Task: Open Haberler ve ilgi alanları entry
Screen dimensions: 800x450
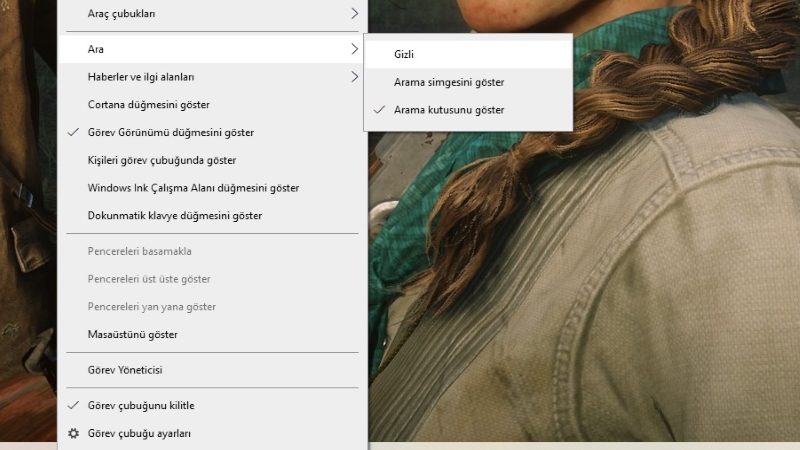Action: click(212, 77)
